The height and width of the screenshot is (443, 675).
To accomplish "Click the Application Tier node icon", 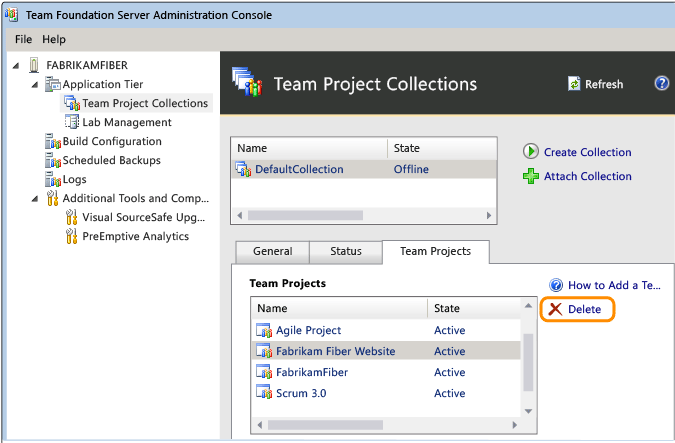I will click(x=53, y=84).
